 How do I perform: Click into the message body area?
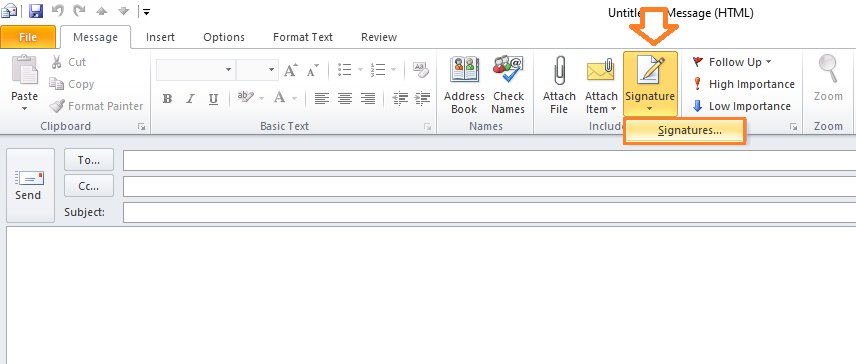(x=431, y=295)
